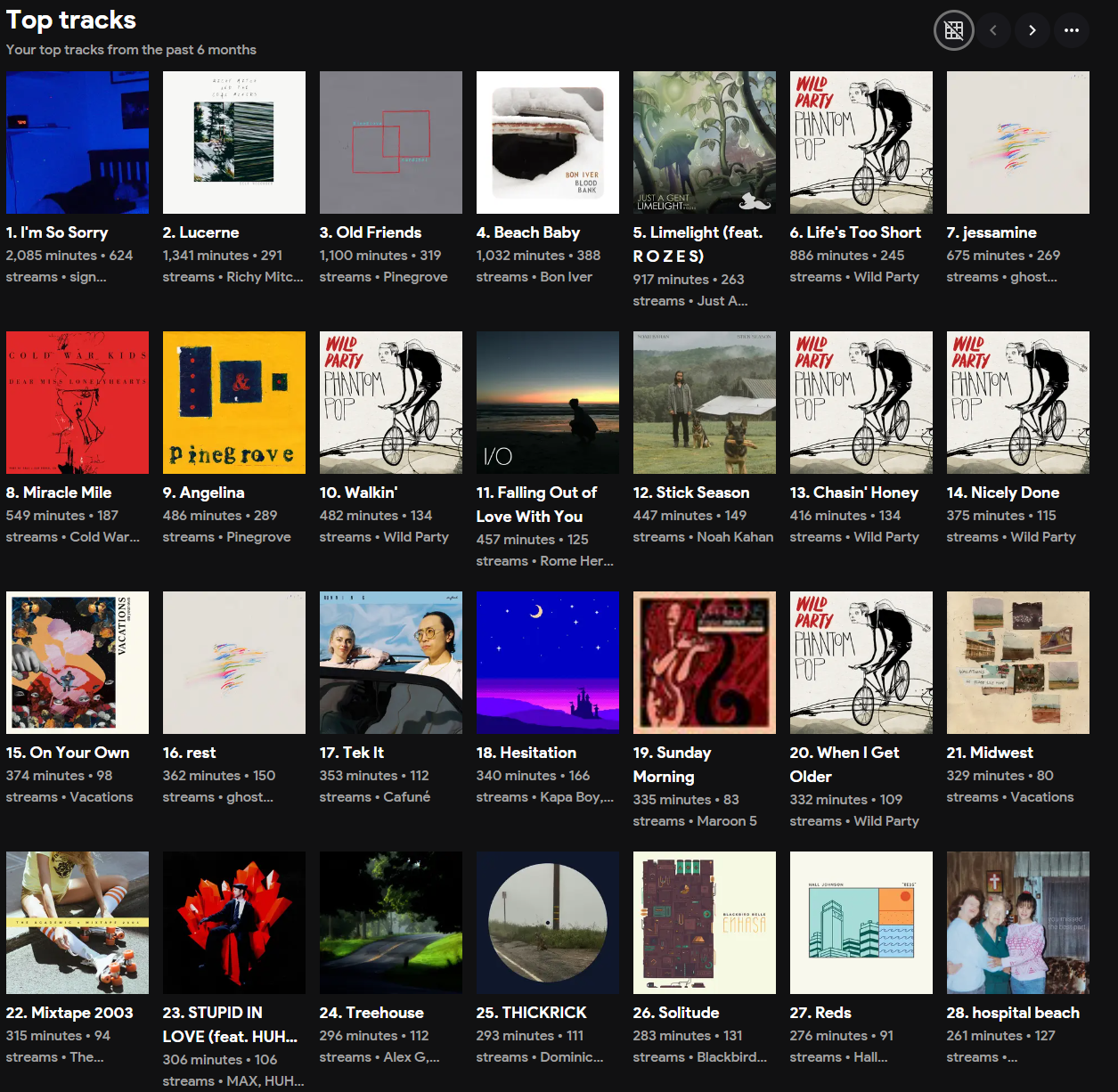Click track title 13. Chasin' Honey
This screenshot has height=1092, width=1118.
pos(854,493)
